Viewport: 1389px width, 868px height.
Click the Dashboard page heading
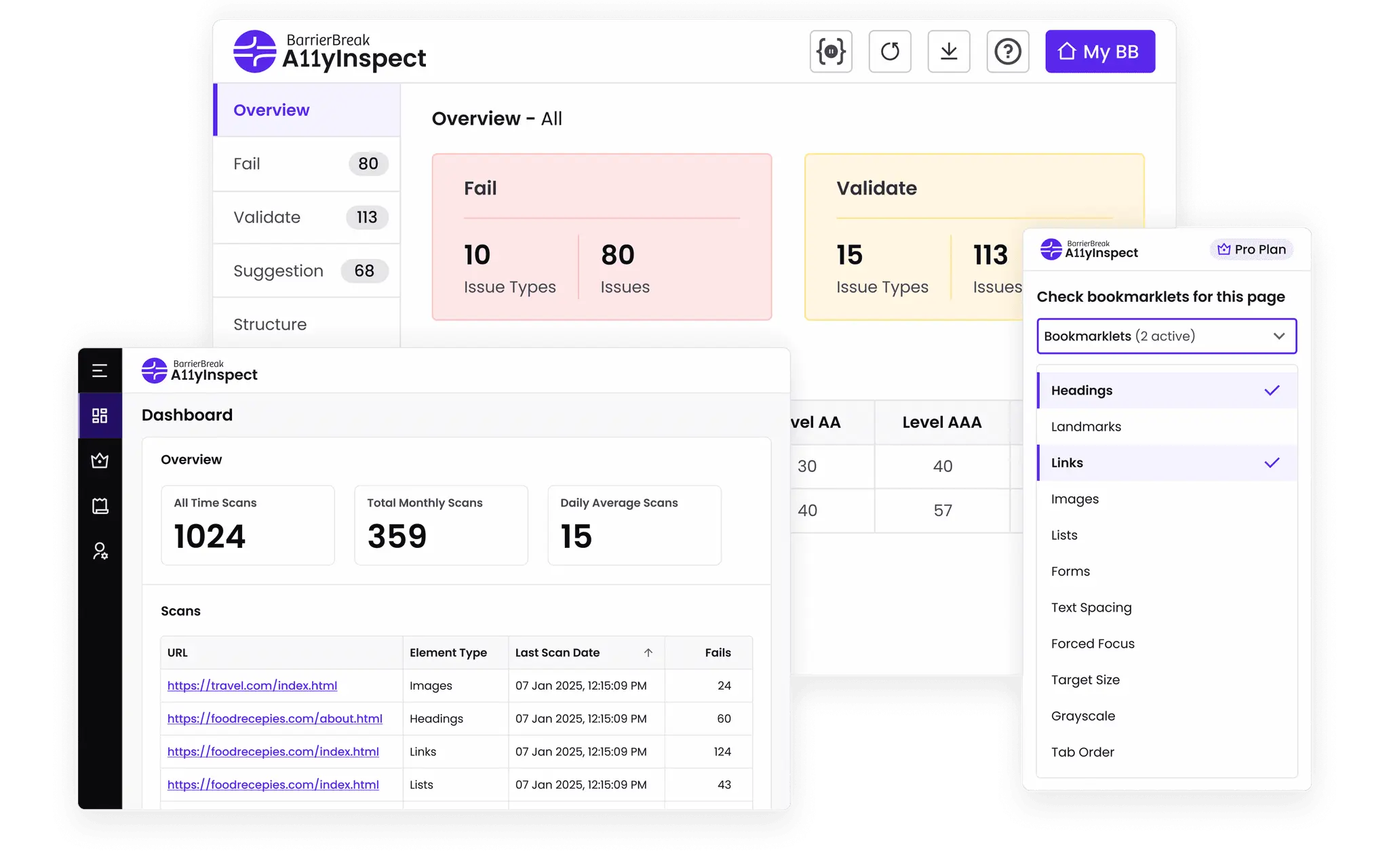coord(187,415)
